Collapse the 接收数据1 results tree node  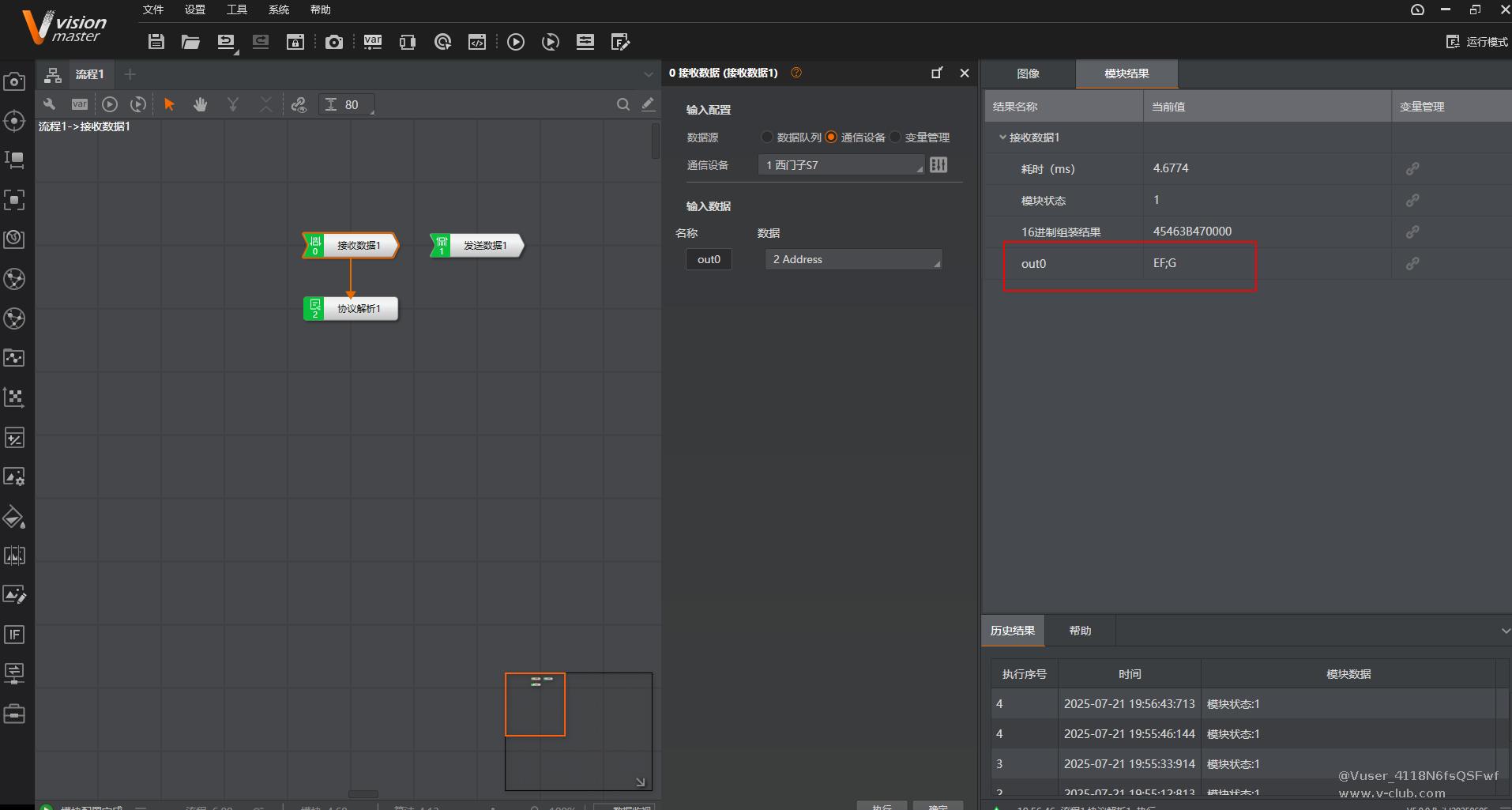1002,137
